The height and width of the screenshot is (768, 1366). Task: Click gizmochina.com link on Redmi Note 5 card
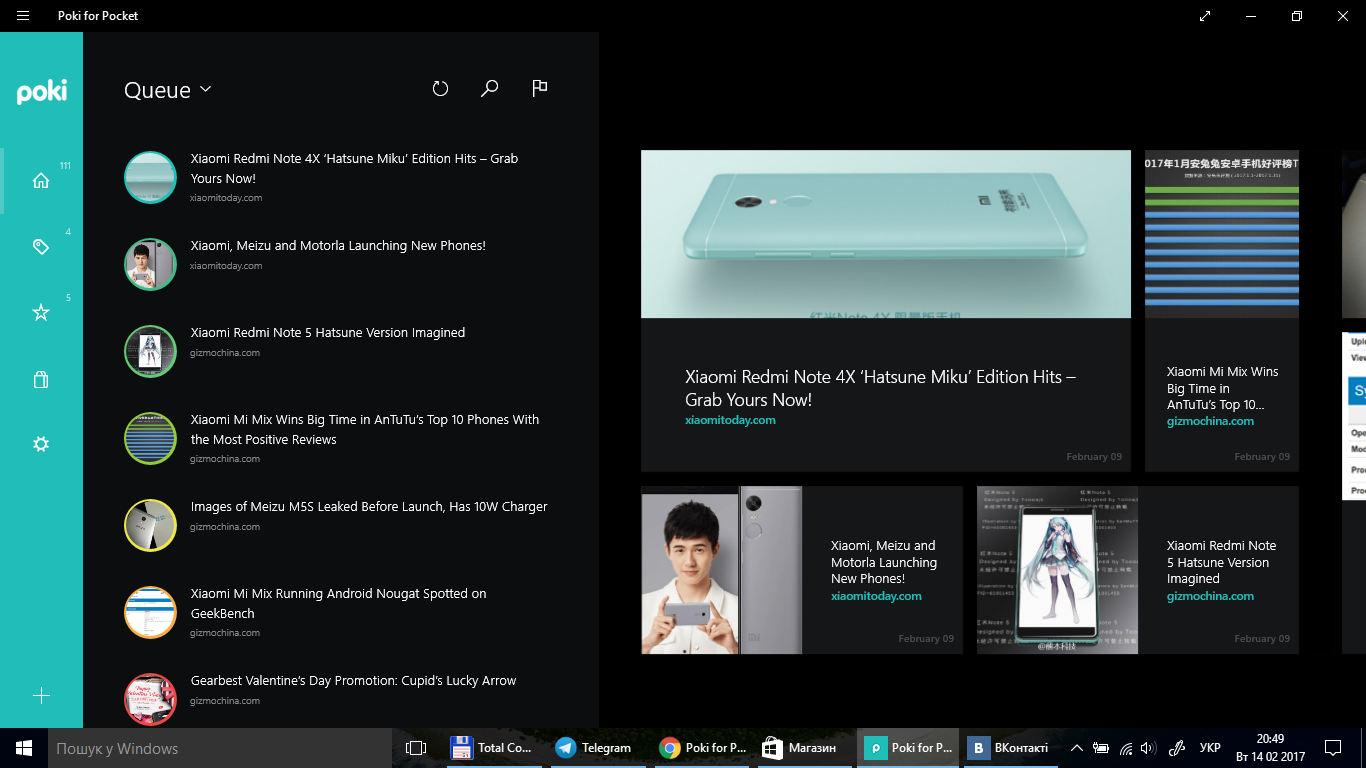(1210, 596)
